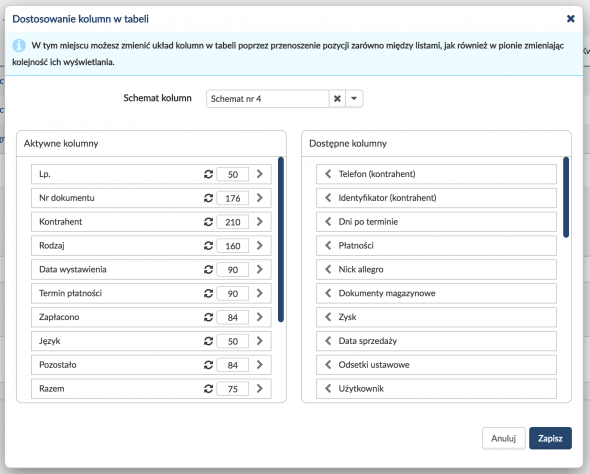This screenshot has height=474, width=590.
Task: Edit the Pozostało width value 84
Action: 233,365
